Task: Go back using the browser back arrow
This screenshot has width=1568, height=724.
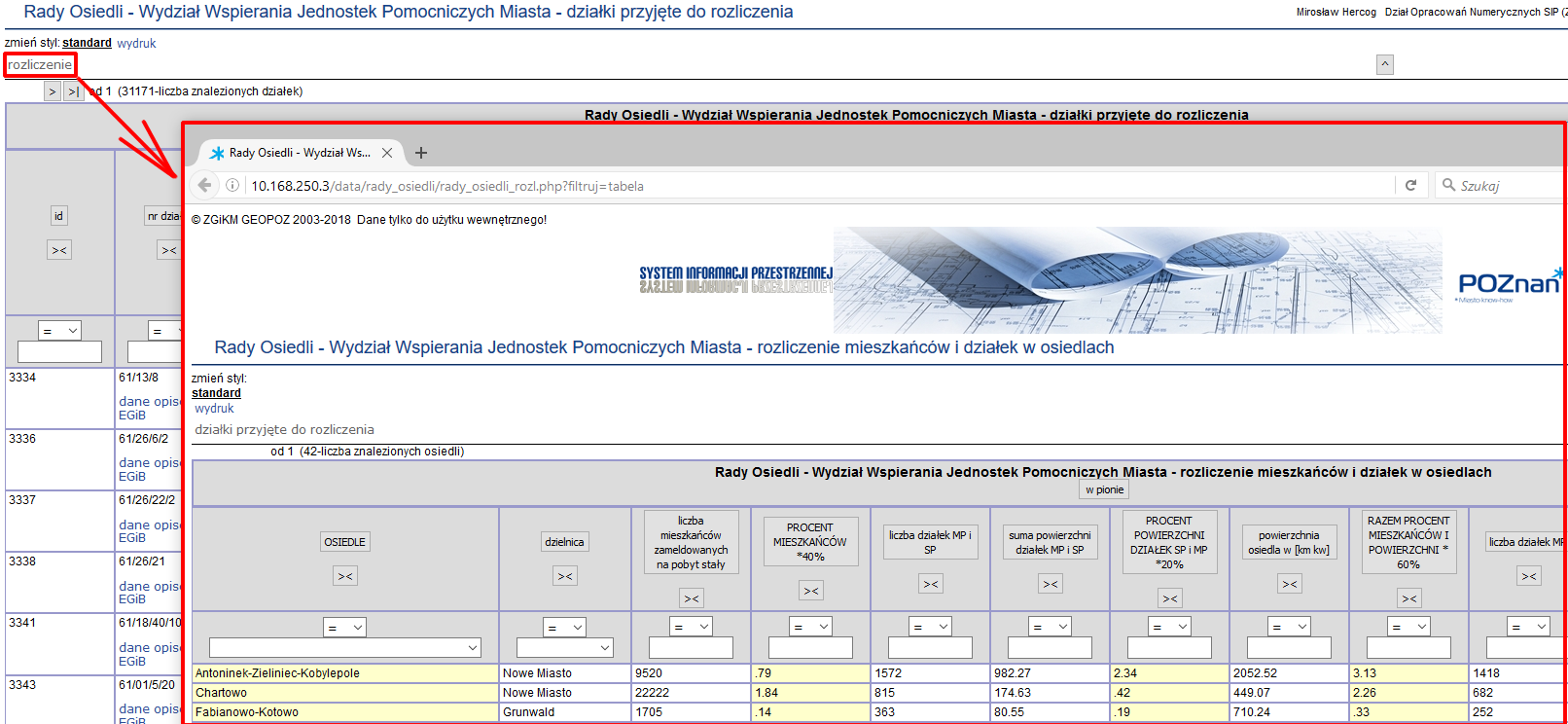Action: coord(204,185)
